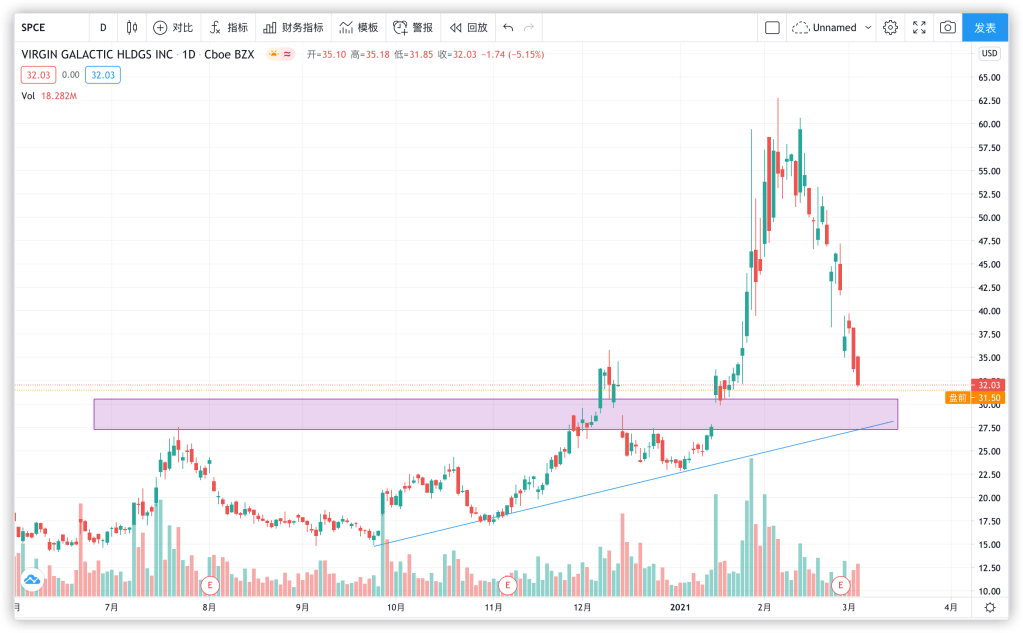This screenshot has height=633, width=1023.
Task: Click the Compare (对比) plus icon
Action: coord(160,27)
